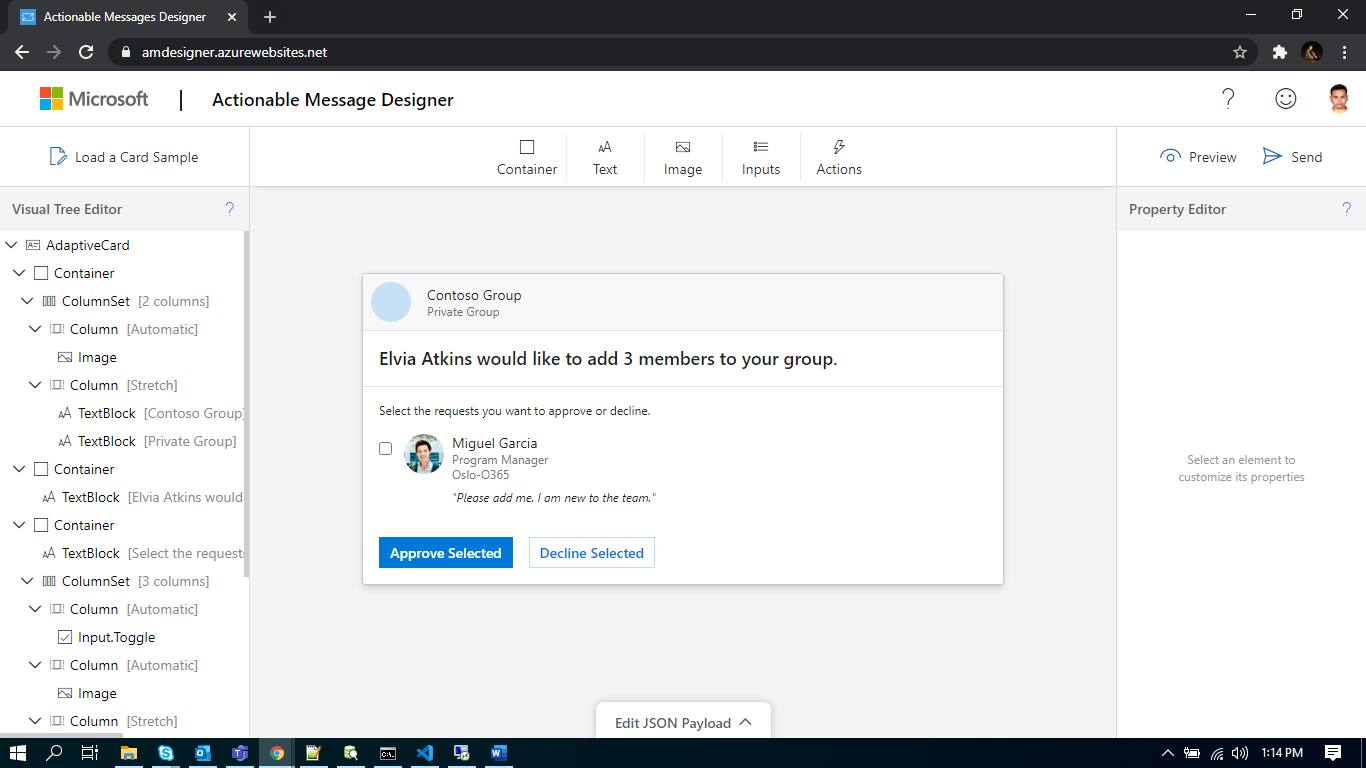The width and height of the screenshot is (1366, 768).
Task: Add a Container element from the toolbar
Action: [x=527, y=156]
